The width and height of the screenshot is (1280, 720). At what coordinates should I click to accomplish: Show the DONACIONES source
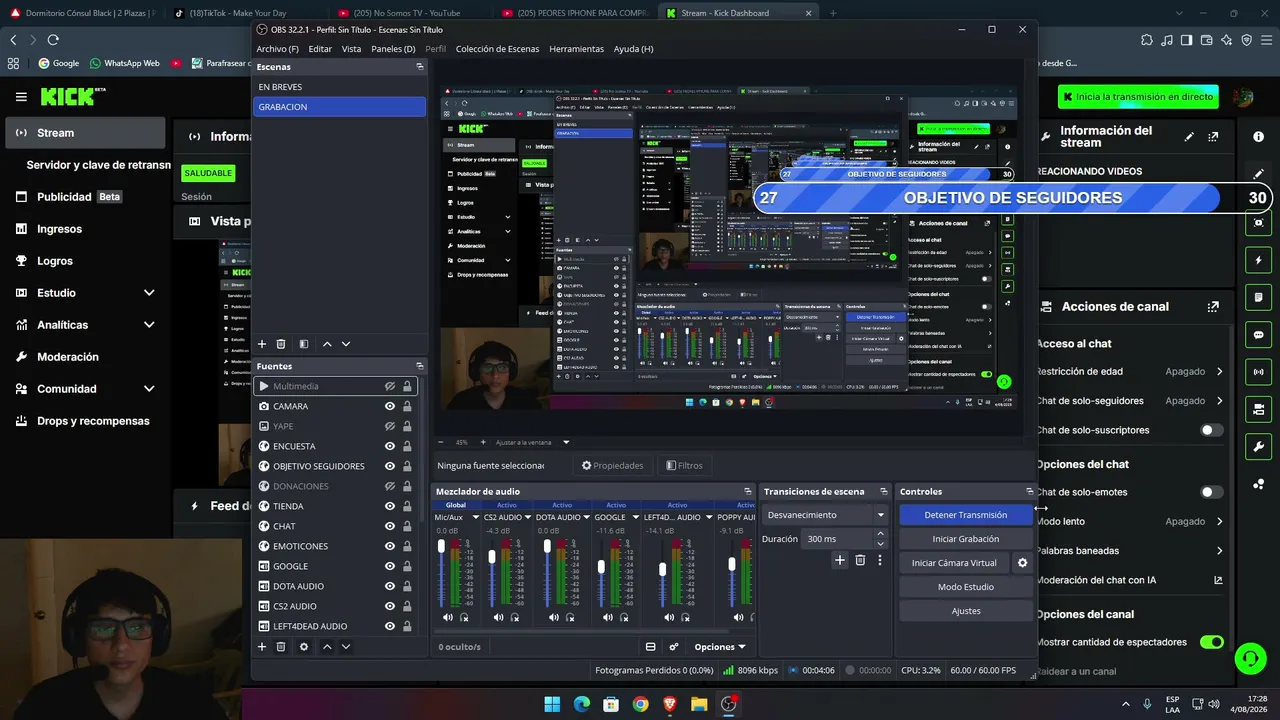coord(390,486)
